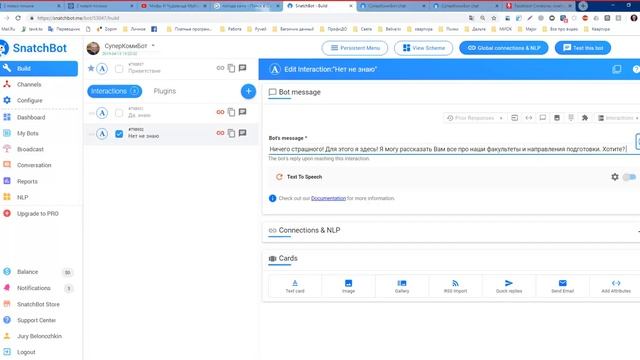Add a Quick replies card
This screenshot has height=360, width=640.
click(509, 286)
